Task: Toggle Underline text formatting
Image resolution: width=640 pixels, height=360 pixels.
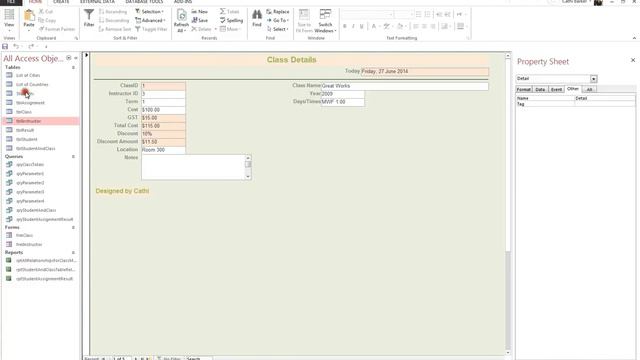Action: (361, 26)
